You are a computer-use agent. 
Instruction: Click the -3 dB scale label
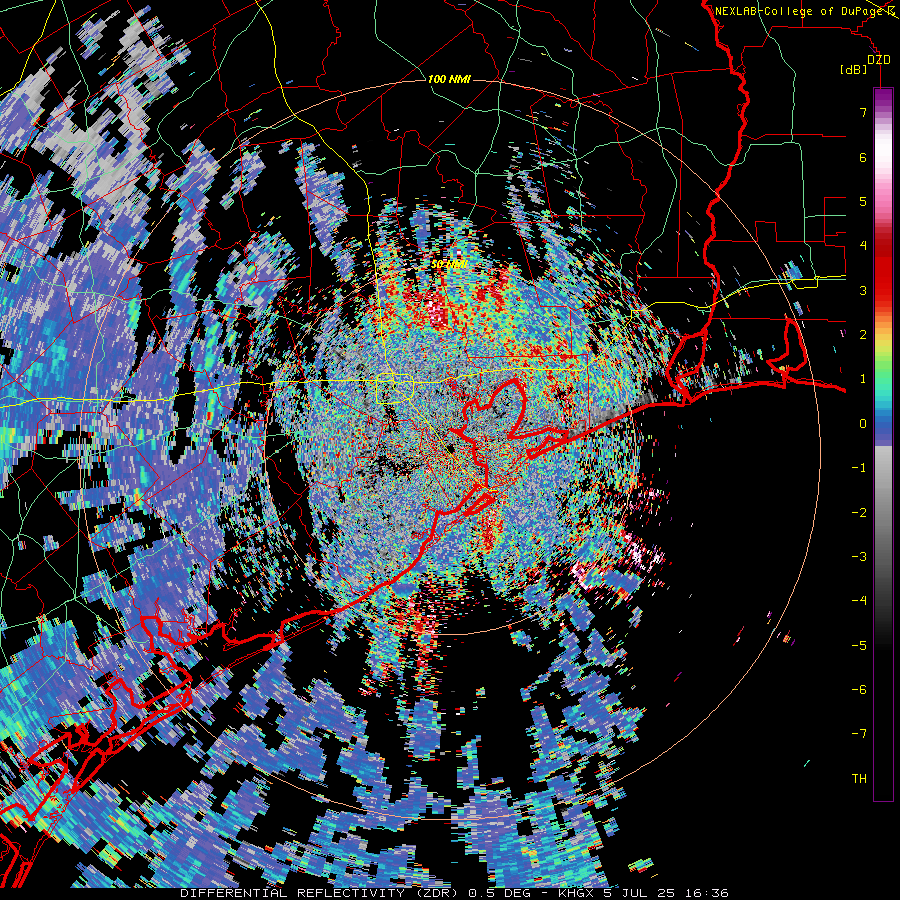pos(859,557)
